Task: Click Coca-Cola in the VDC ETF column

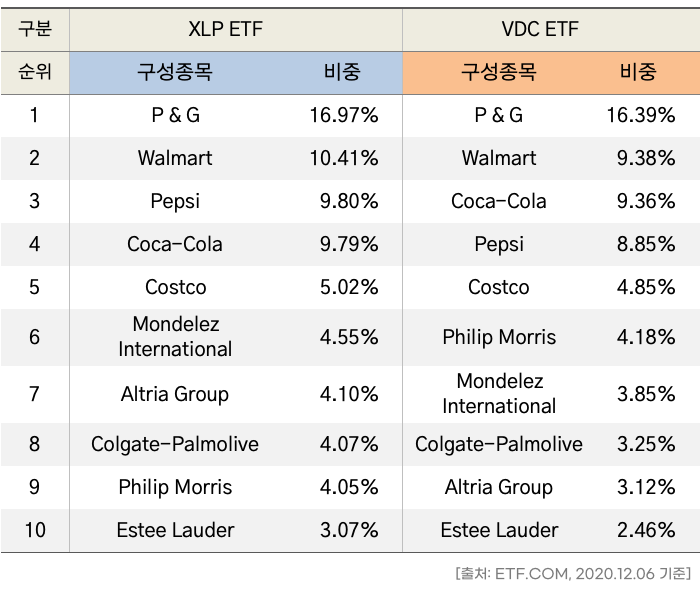Action: point(498,201)
